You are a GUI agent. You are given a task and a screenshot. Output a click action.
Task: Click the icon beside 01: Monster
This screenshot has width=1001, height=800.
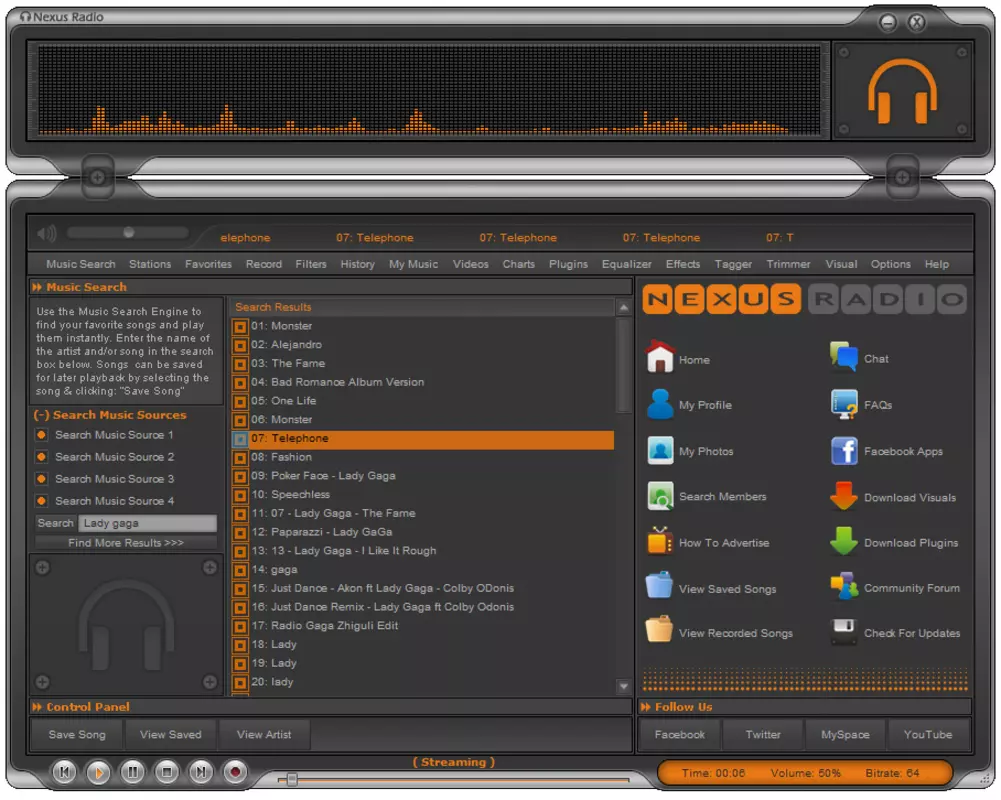tap(240, 327)
